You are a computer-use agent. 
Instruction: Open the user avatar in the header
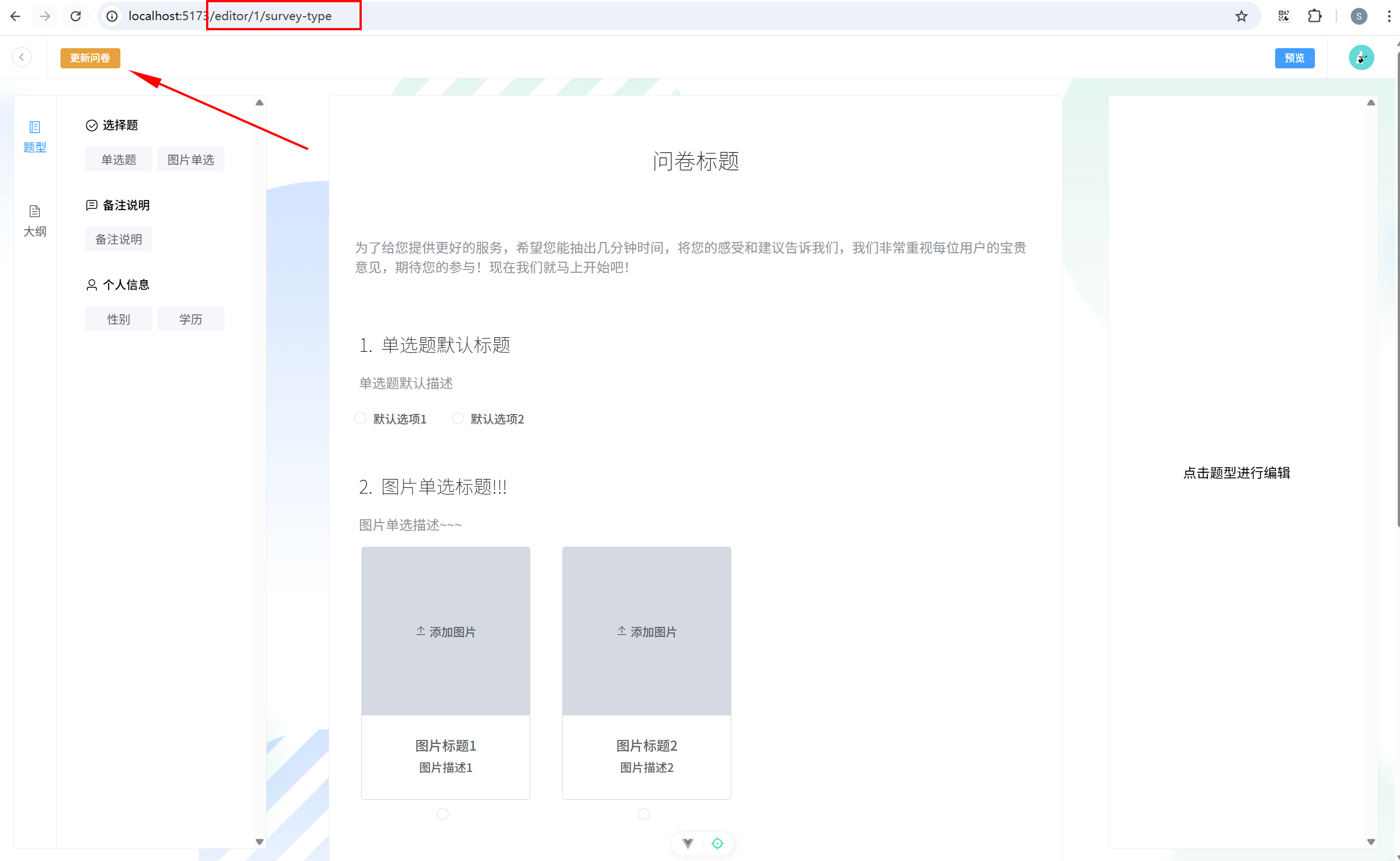pyautogui.click(x=1361, y=58)
